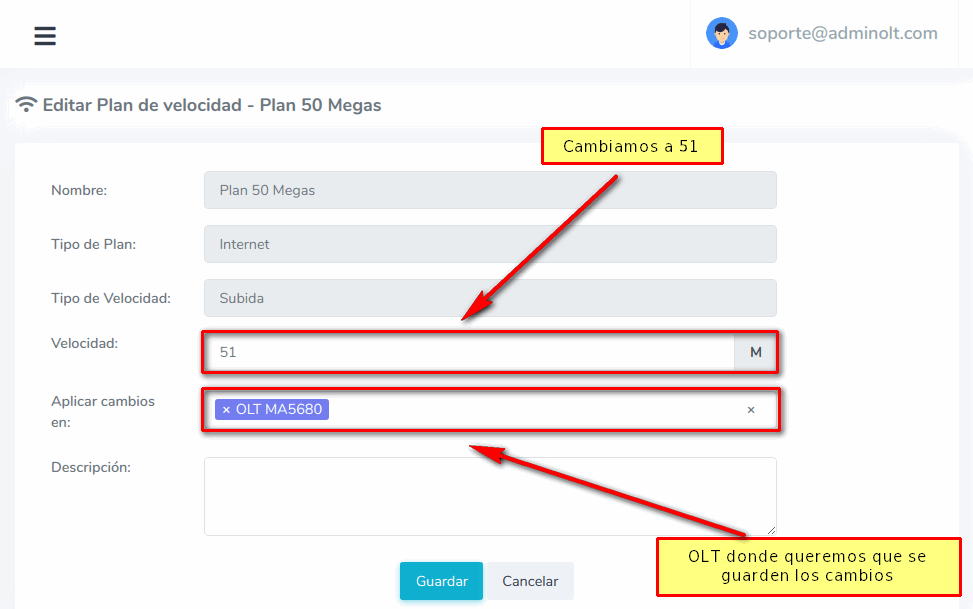Click inside the Descripción text area
The image size is (973, 609).
490,496
